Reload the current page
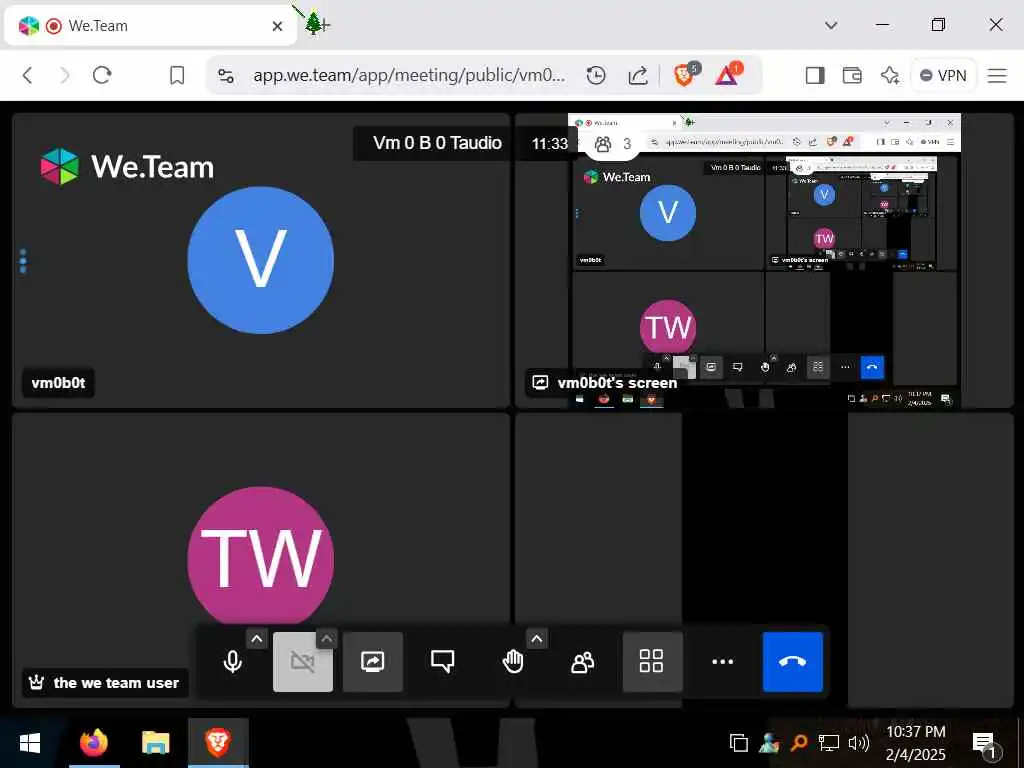 click(x=102, y=75)
